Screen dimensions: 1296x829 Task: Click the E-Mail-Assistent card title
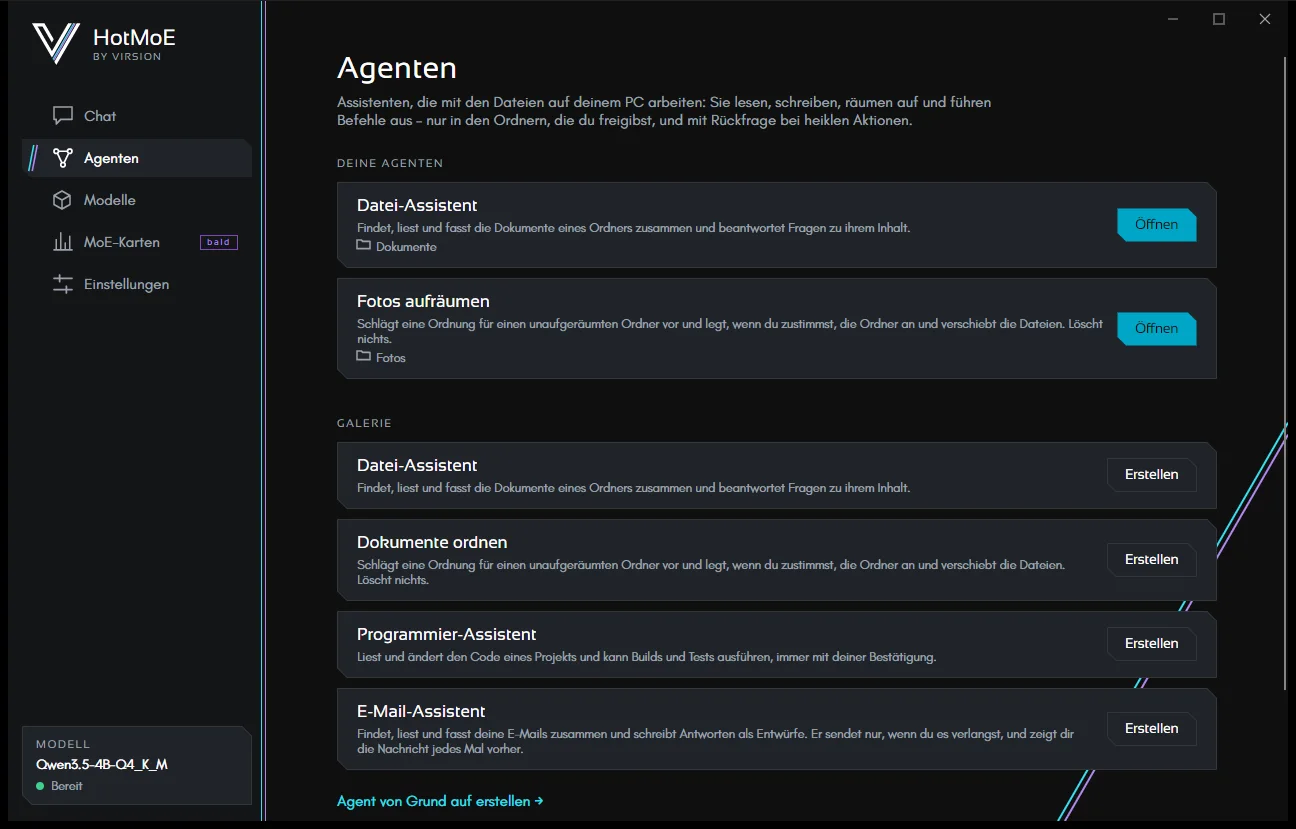(421, 711)
